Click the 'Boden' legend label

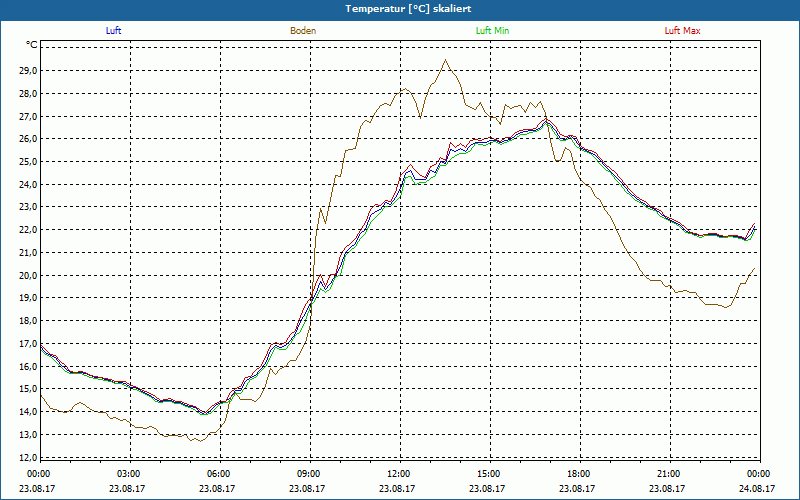point(303,31)
